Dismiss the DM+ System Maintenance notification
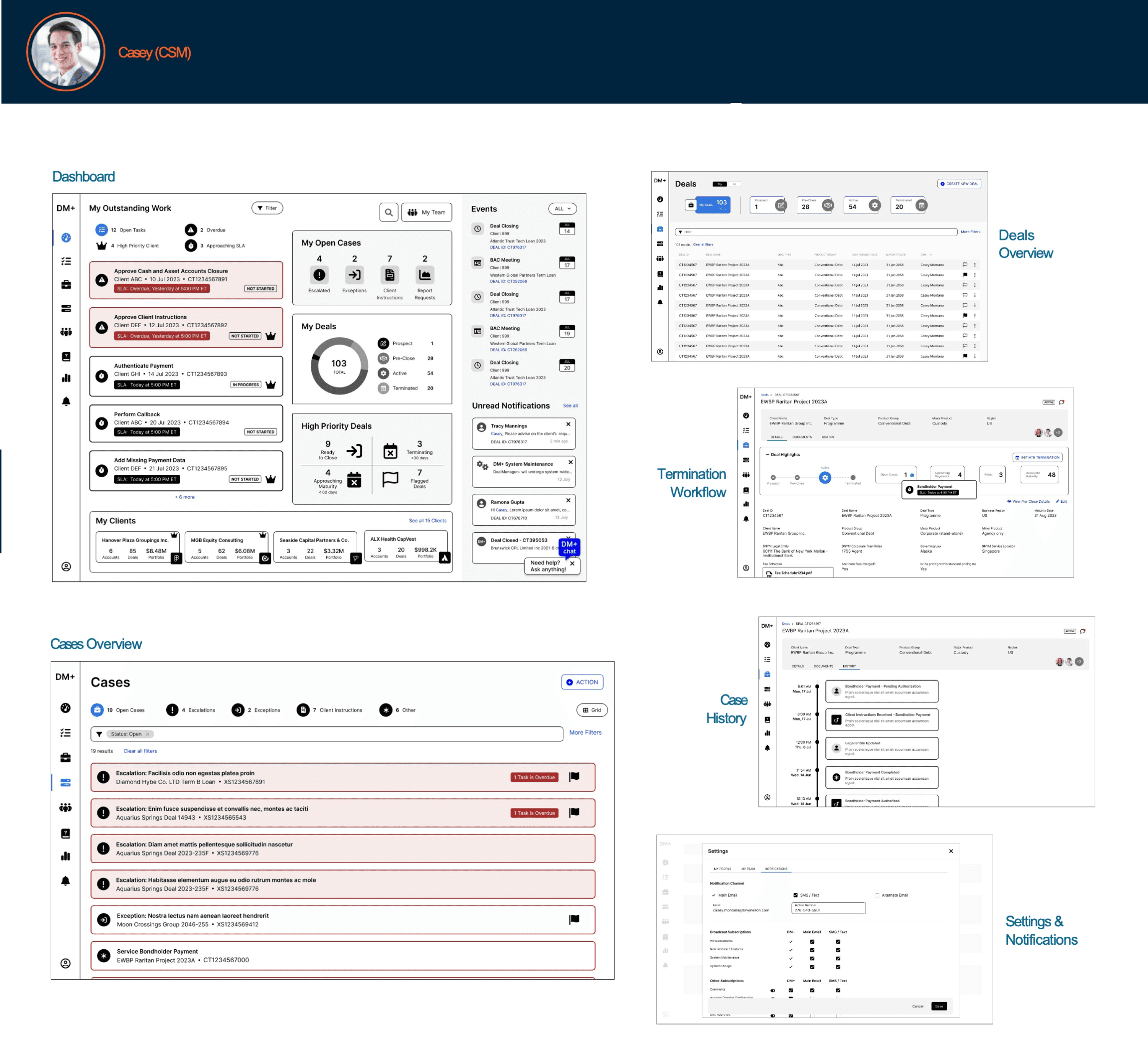This screenshot has width=1148, height=1053. [570, 462]
